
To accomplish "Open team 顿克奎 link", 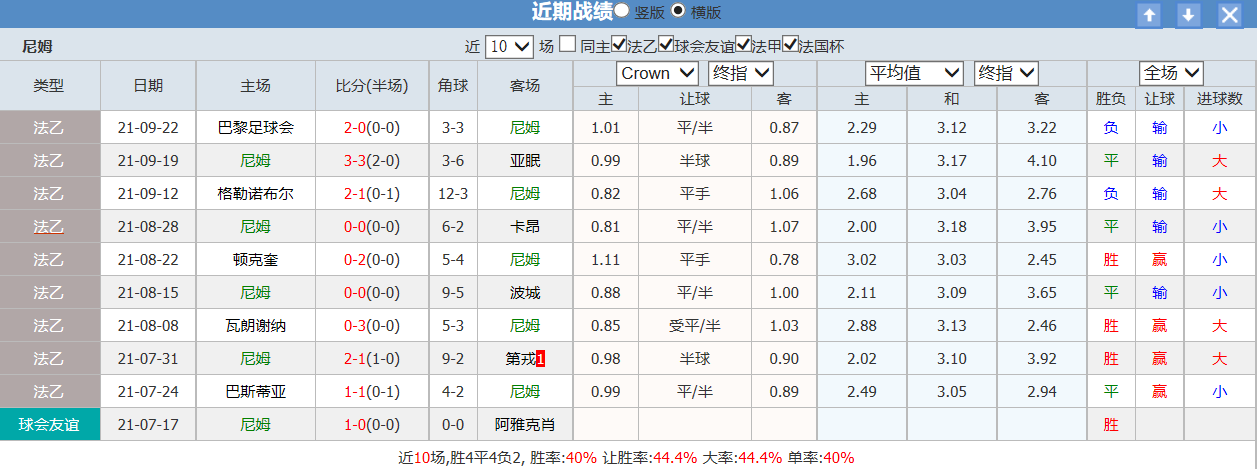I will tap(256, 260).
